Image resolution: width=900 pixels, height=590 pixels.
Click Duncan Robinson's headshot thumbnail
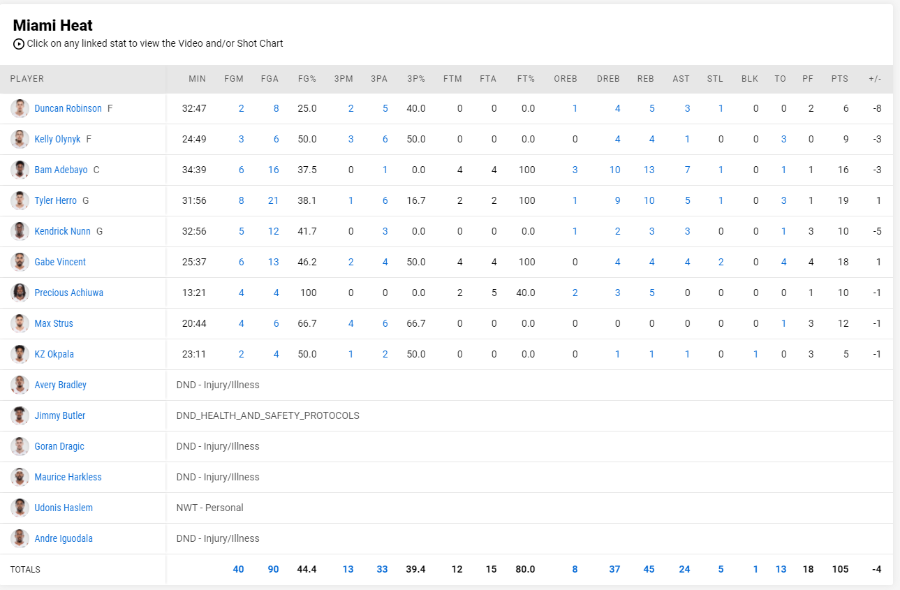[x=20, y=108]
